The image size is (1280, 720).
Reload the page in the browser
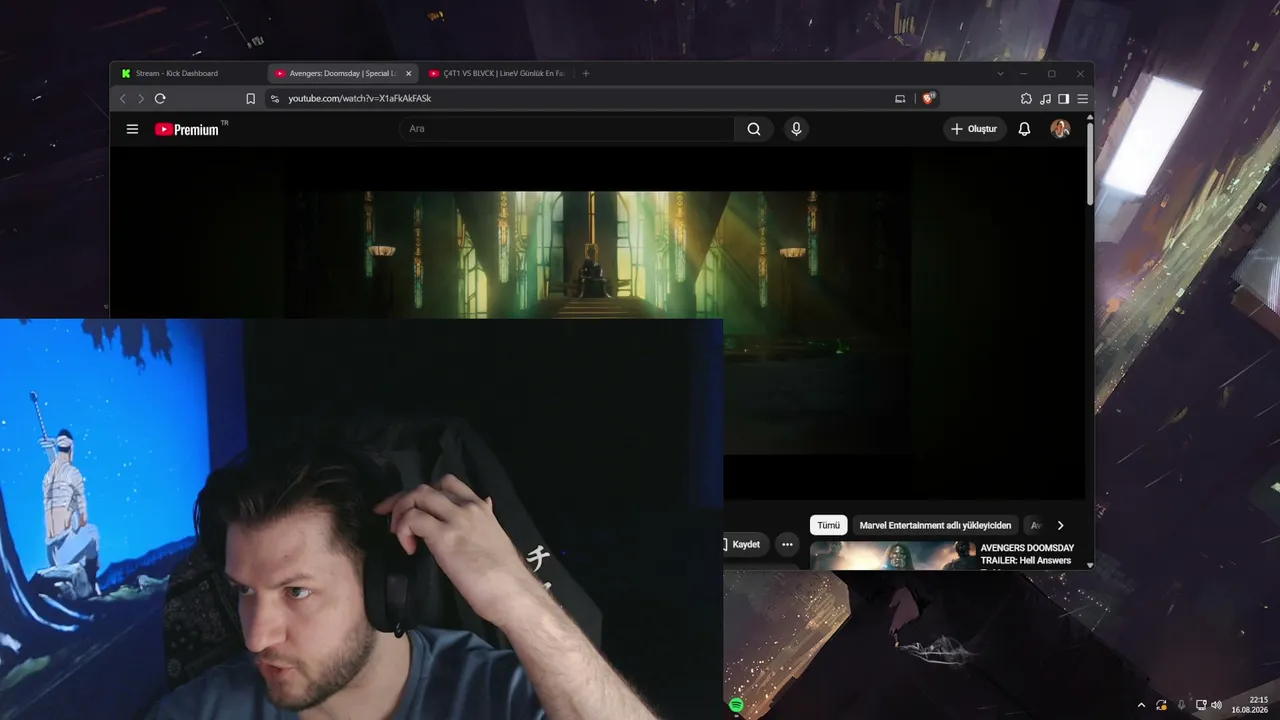coord(160,99)
